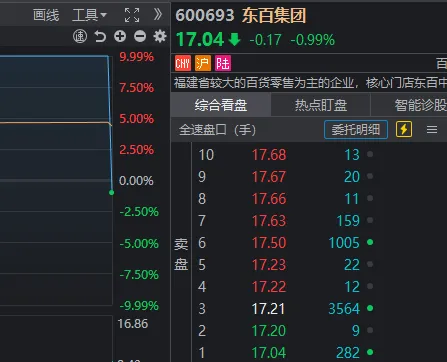Undo chart change with back arrow icon
The width and height of the screenshot is (447, 362).
[100, 36]
